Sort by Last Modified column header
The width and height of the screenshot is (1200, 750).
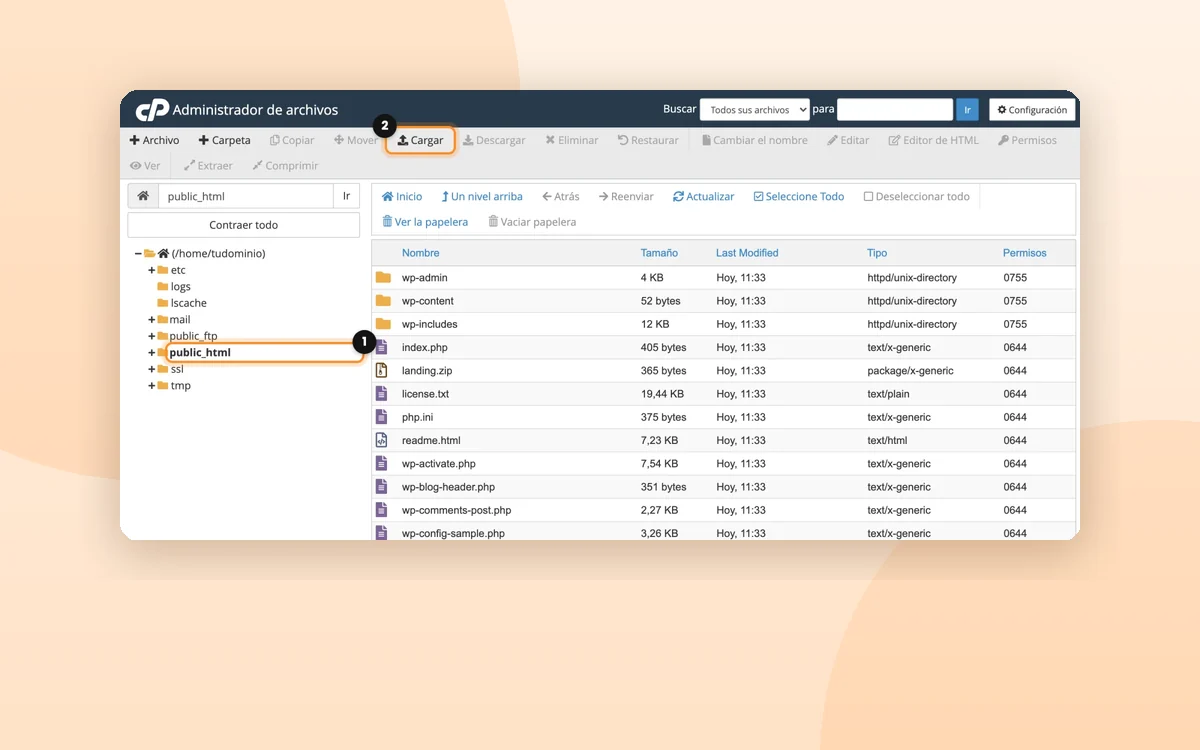[747, 253]
